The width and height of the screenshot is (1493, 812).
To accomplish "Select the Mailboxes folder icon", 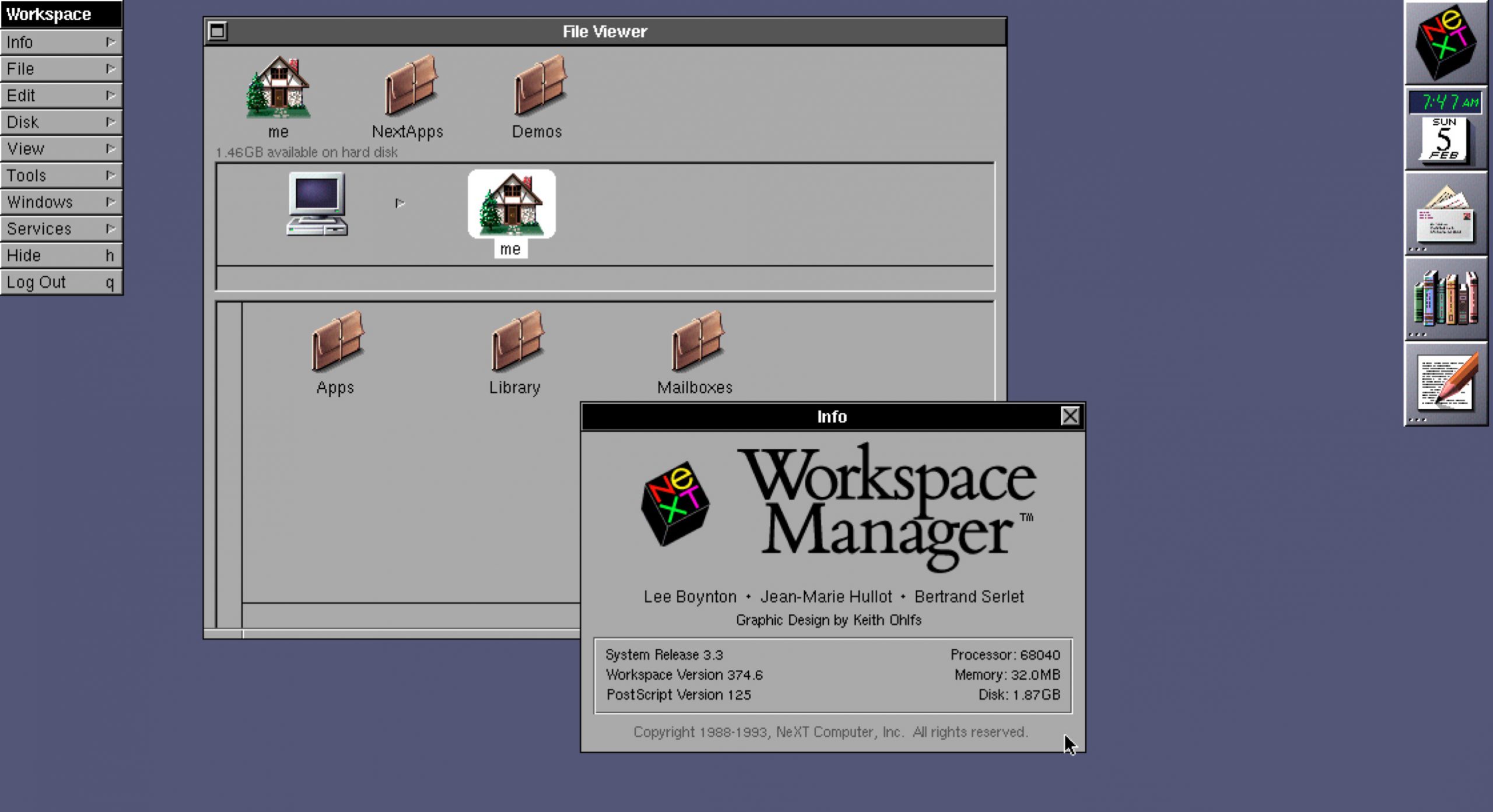I will click(698, 342).
